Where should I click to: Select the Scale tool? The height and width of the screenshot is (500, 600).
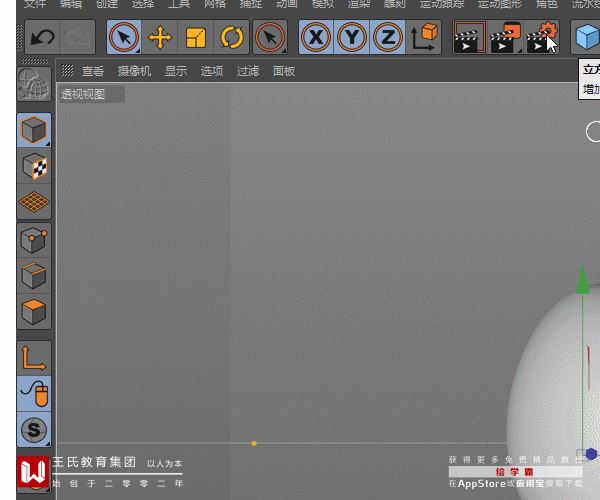point(196,37)
